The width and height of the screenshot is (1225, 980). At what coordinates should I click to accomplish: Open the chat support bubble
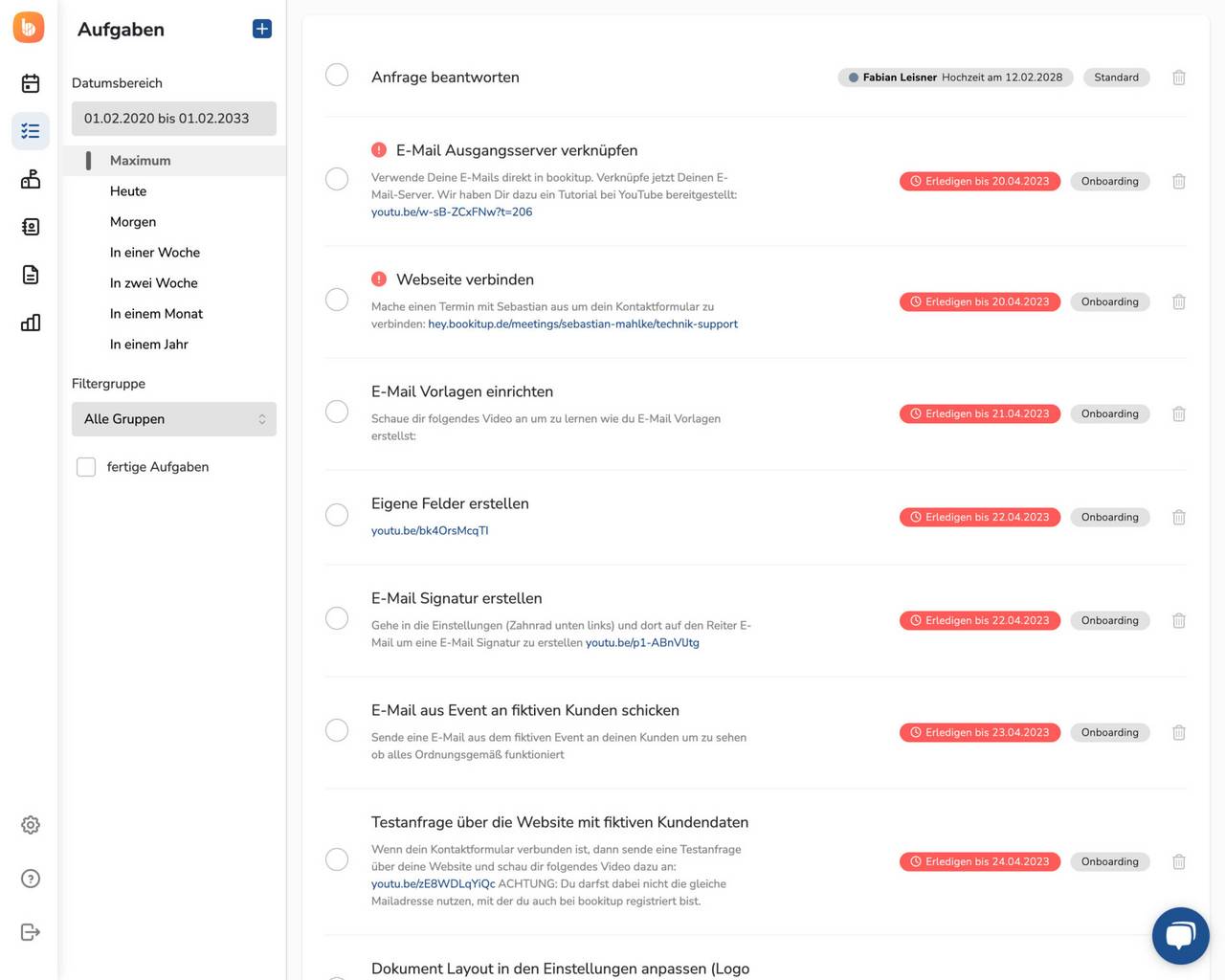tap(1180, 935)
